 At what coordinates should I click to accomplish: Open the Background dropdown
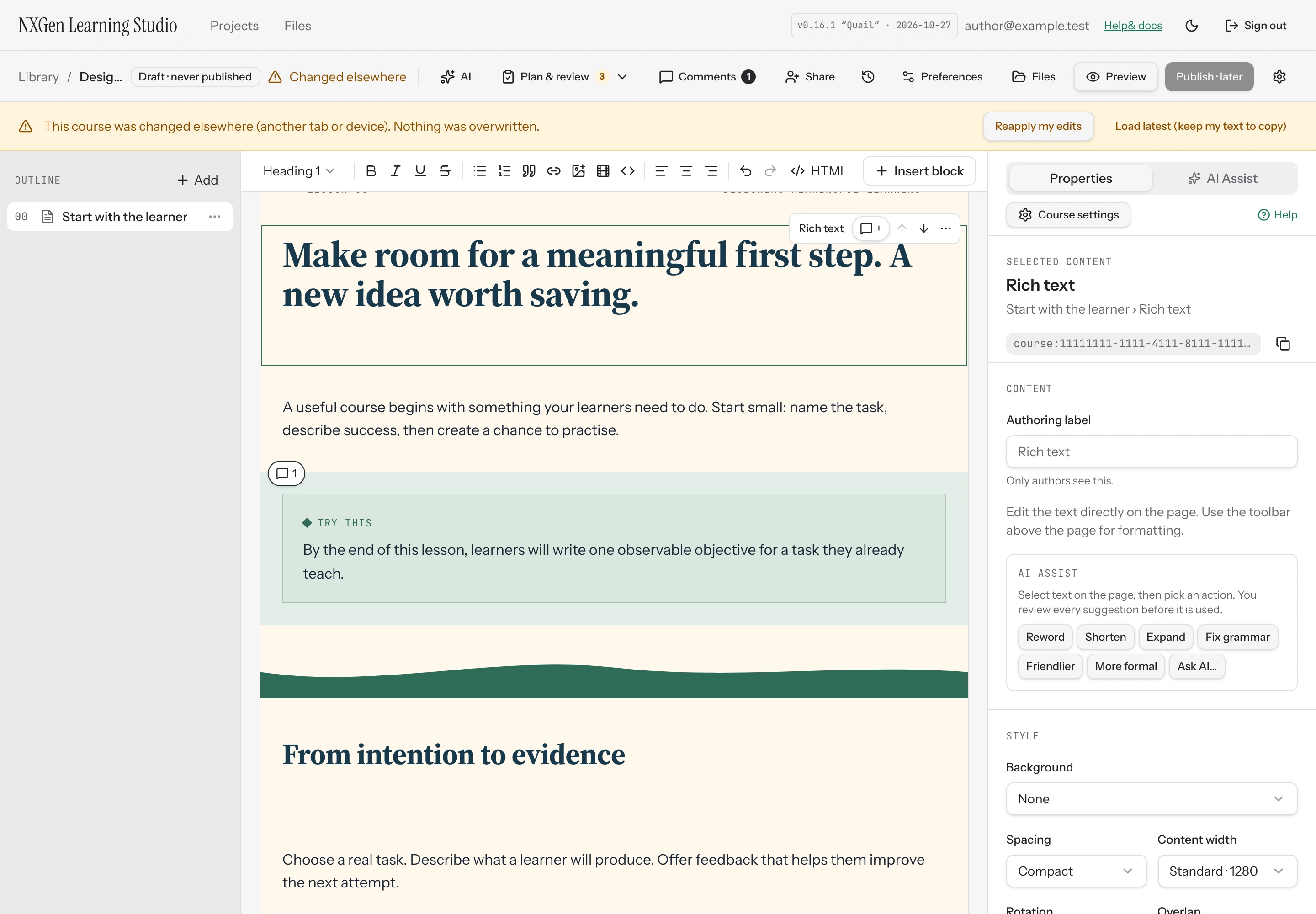click(x=1151, y=799)
